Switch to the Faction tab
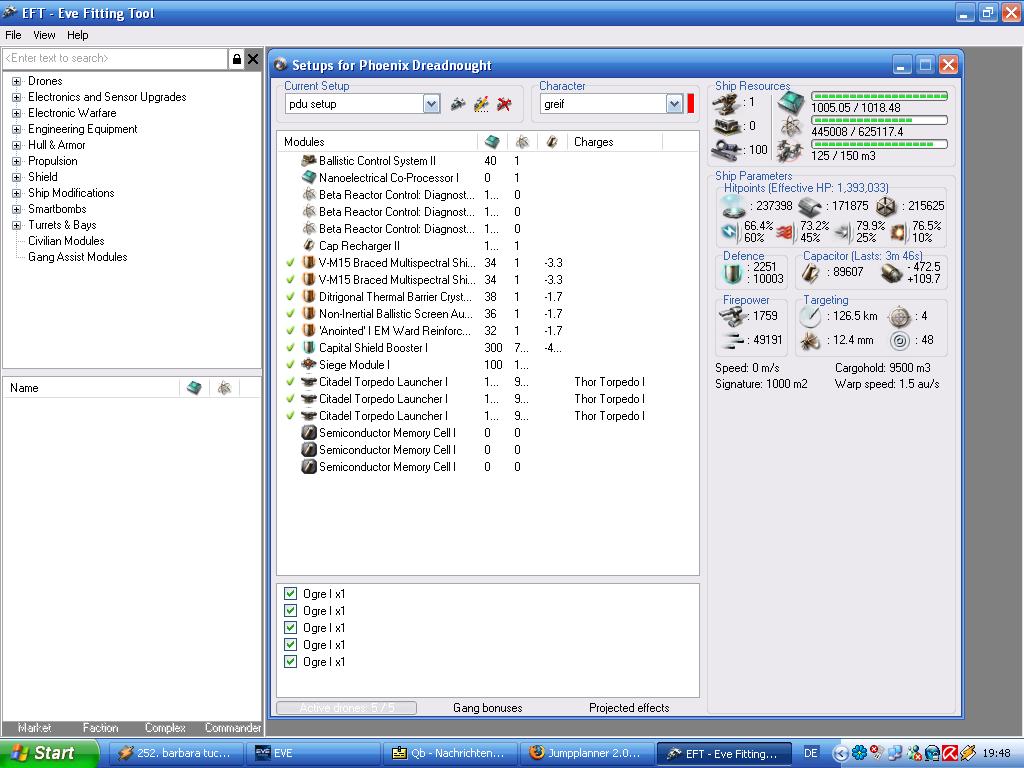The image size is (1024, 768). pyautogui.click(x=100, y=728)
